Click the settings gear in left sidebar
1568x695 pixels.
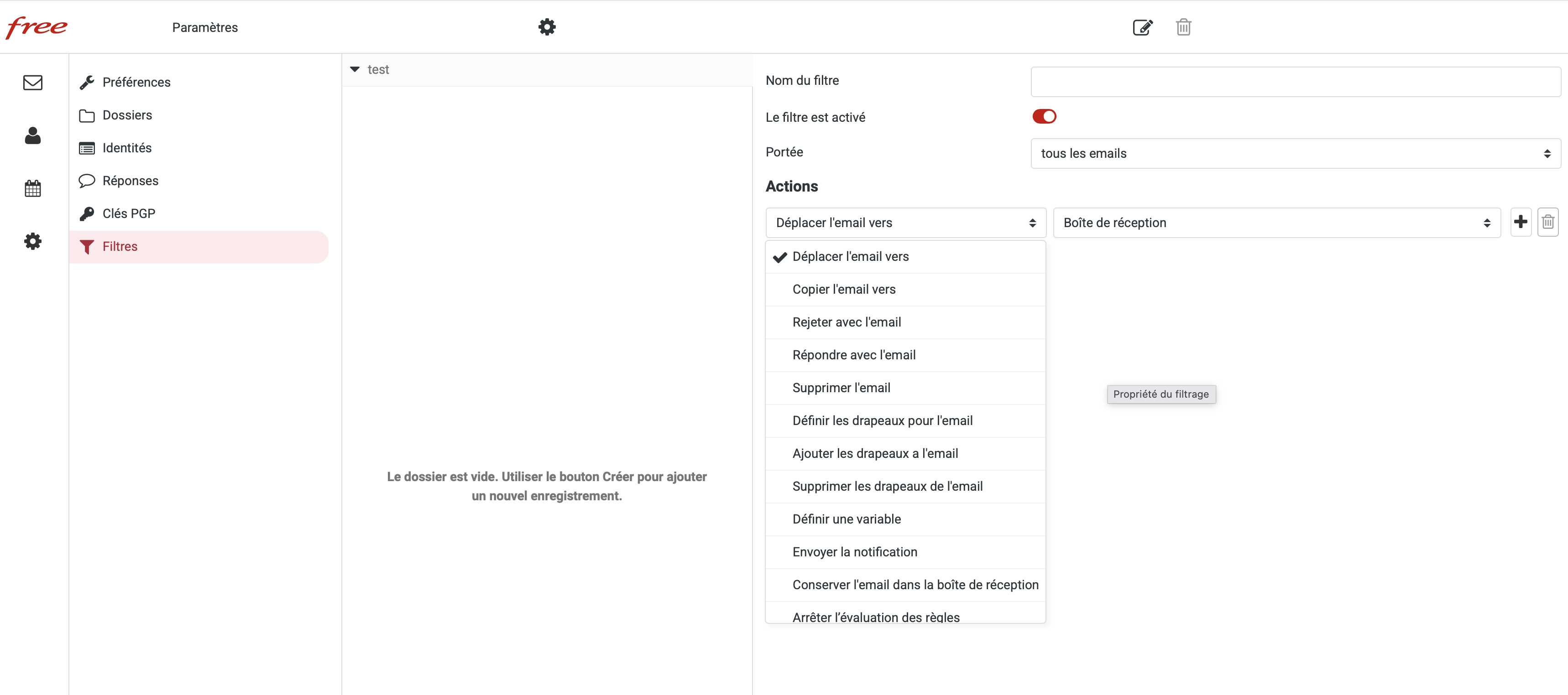pyautogui.click(x=33, y=241)
